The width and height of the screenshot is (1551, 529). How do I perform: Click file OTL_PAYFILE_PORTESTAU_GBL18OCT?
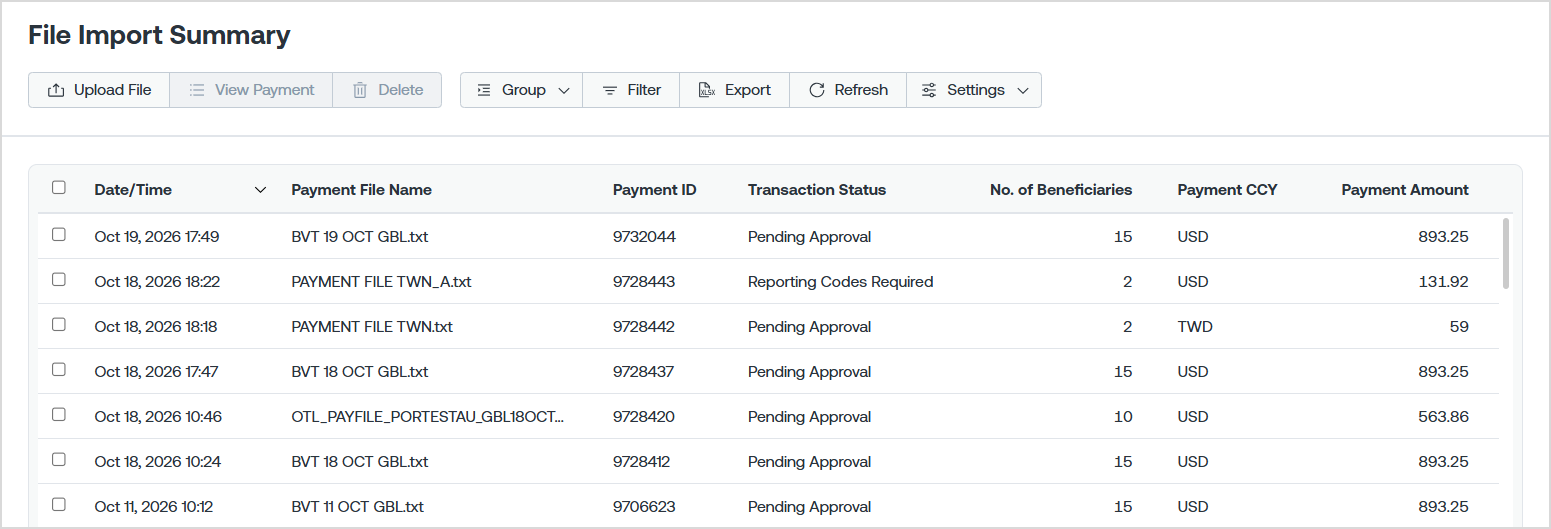427,417
